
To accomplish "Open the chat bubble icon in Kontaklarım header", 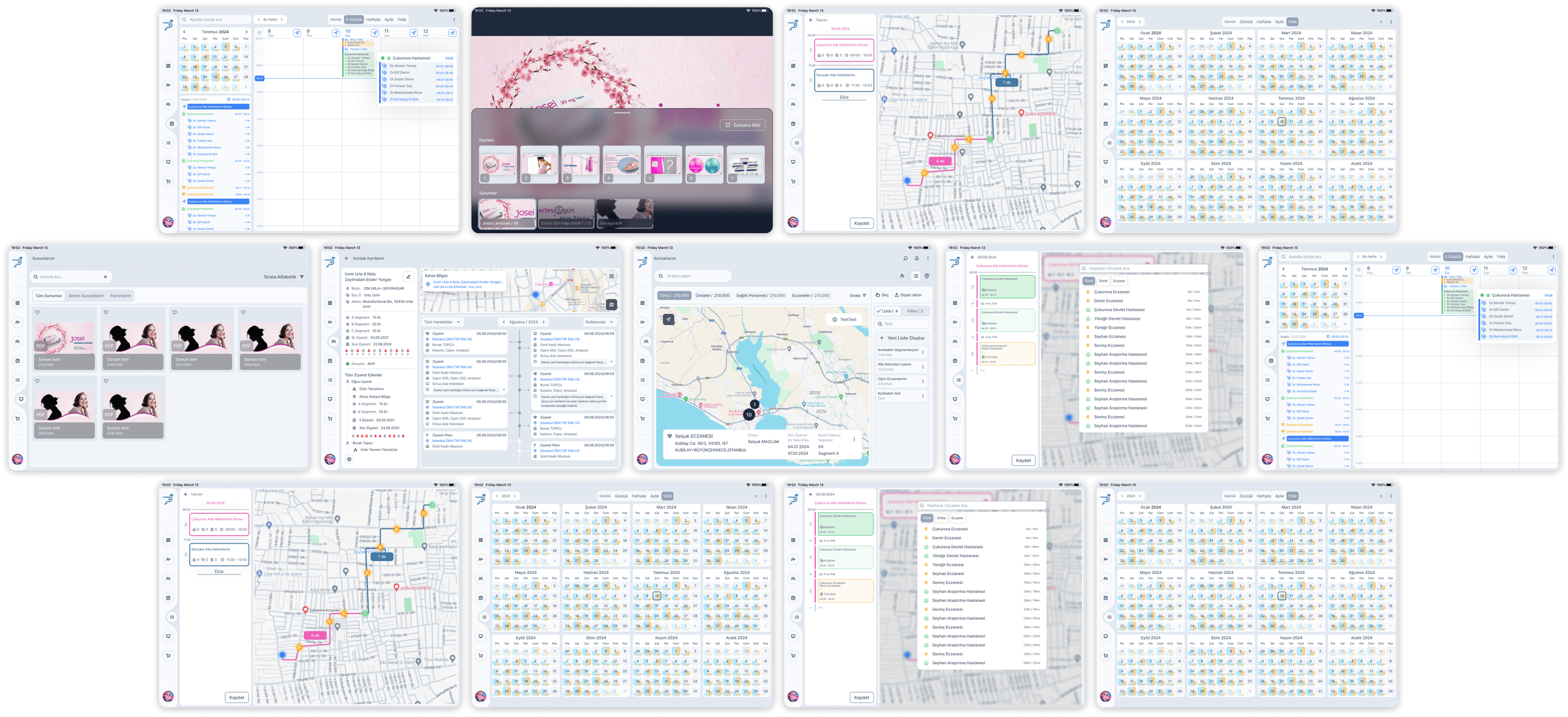I will click(x=905, y=258).
